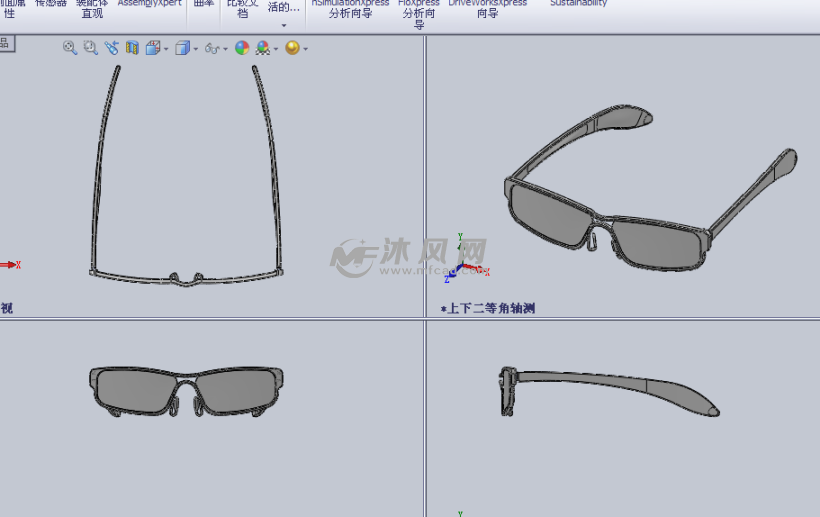Click the AssemblyXpert button
This screenshot has width=820, height=517.
click(x=150, y=4)
